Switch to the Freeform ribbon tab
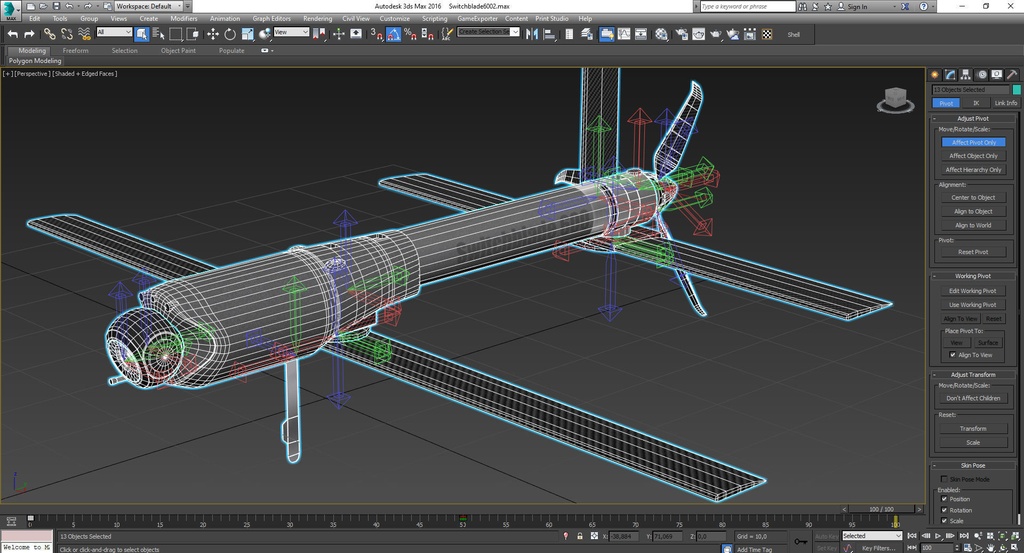The width and height of the screenshot is (1024, 553). (75, 50)
